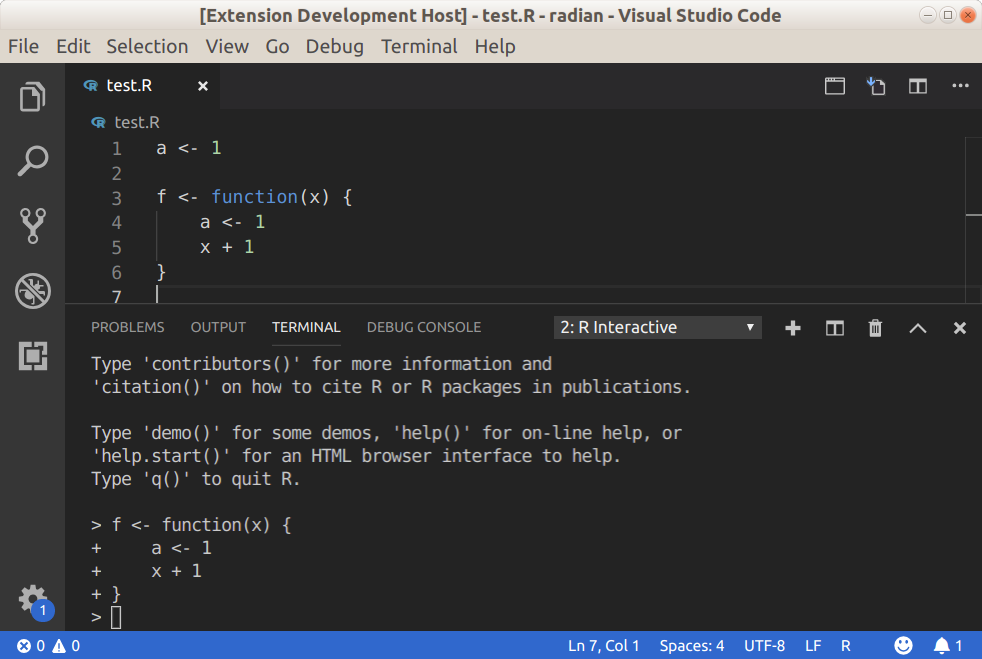Click 'citation()' text in the terminal

click(x=150, y=387)
